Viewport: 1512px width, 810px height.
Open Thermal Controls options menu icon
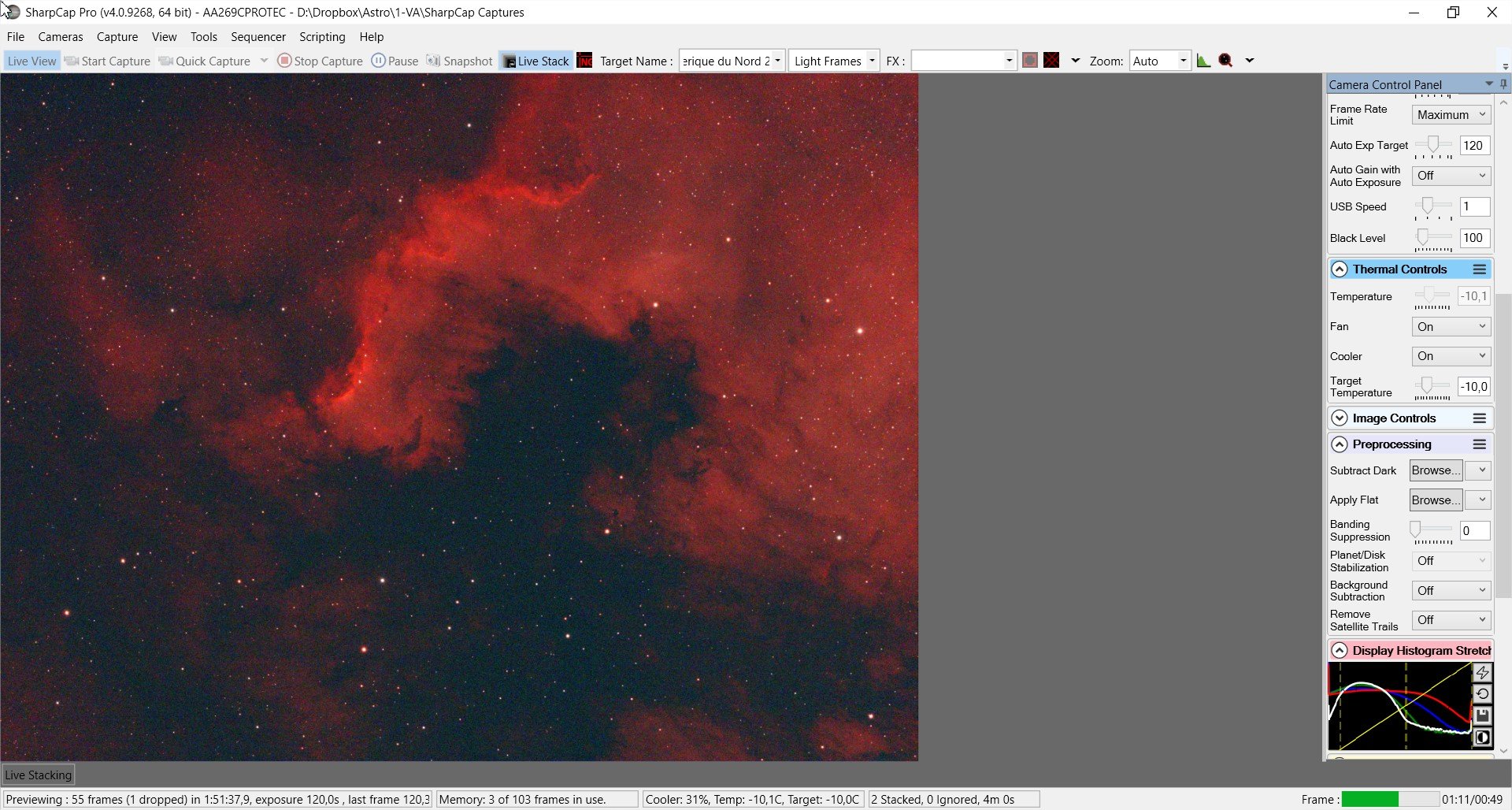(x=1480, y=269)
